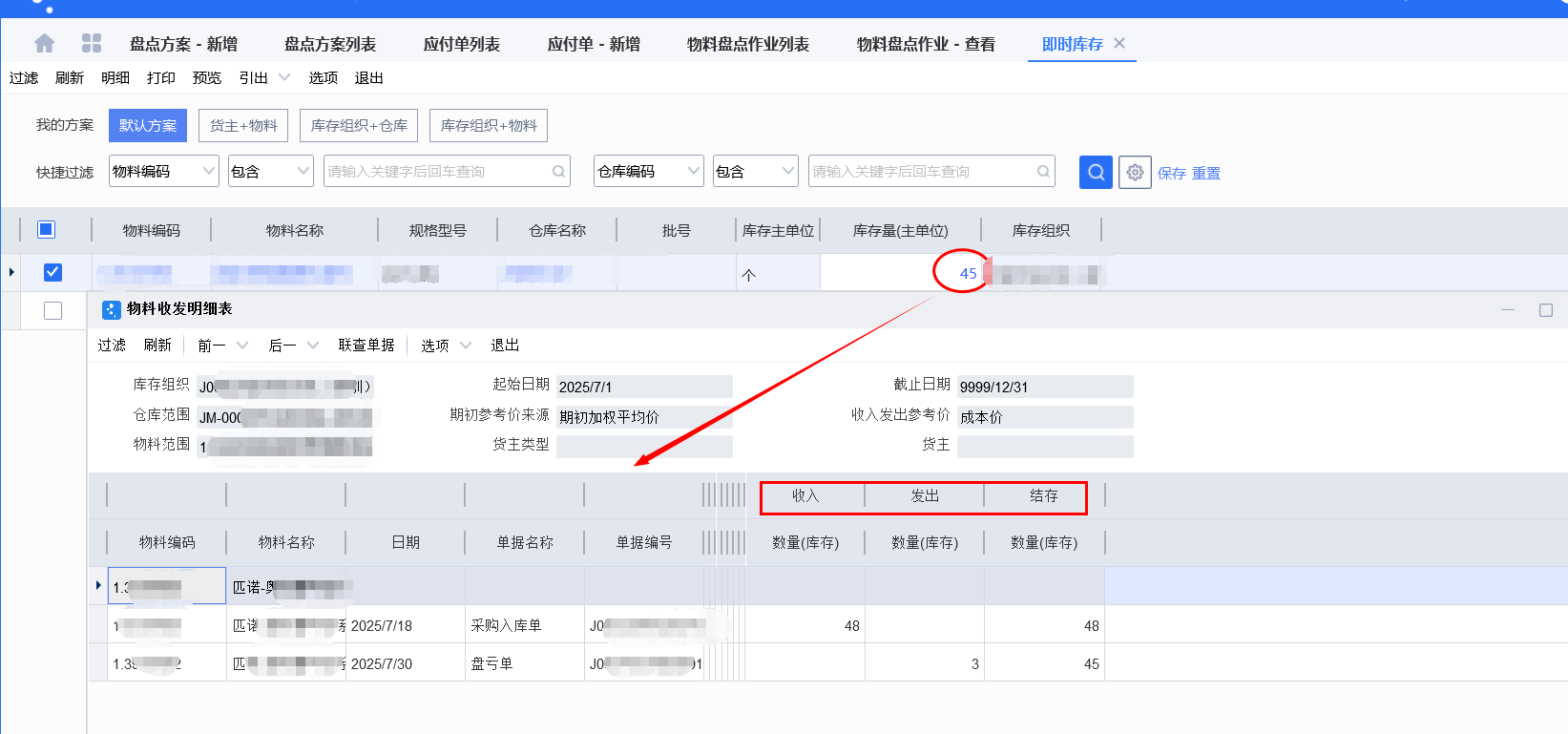Open the 仓库编码 filter field dropdown
This screenshot has height=734, width=1568.
pyautogui.click(x=694, y=171)
